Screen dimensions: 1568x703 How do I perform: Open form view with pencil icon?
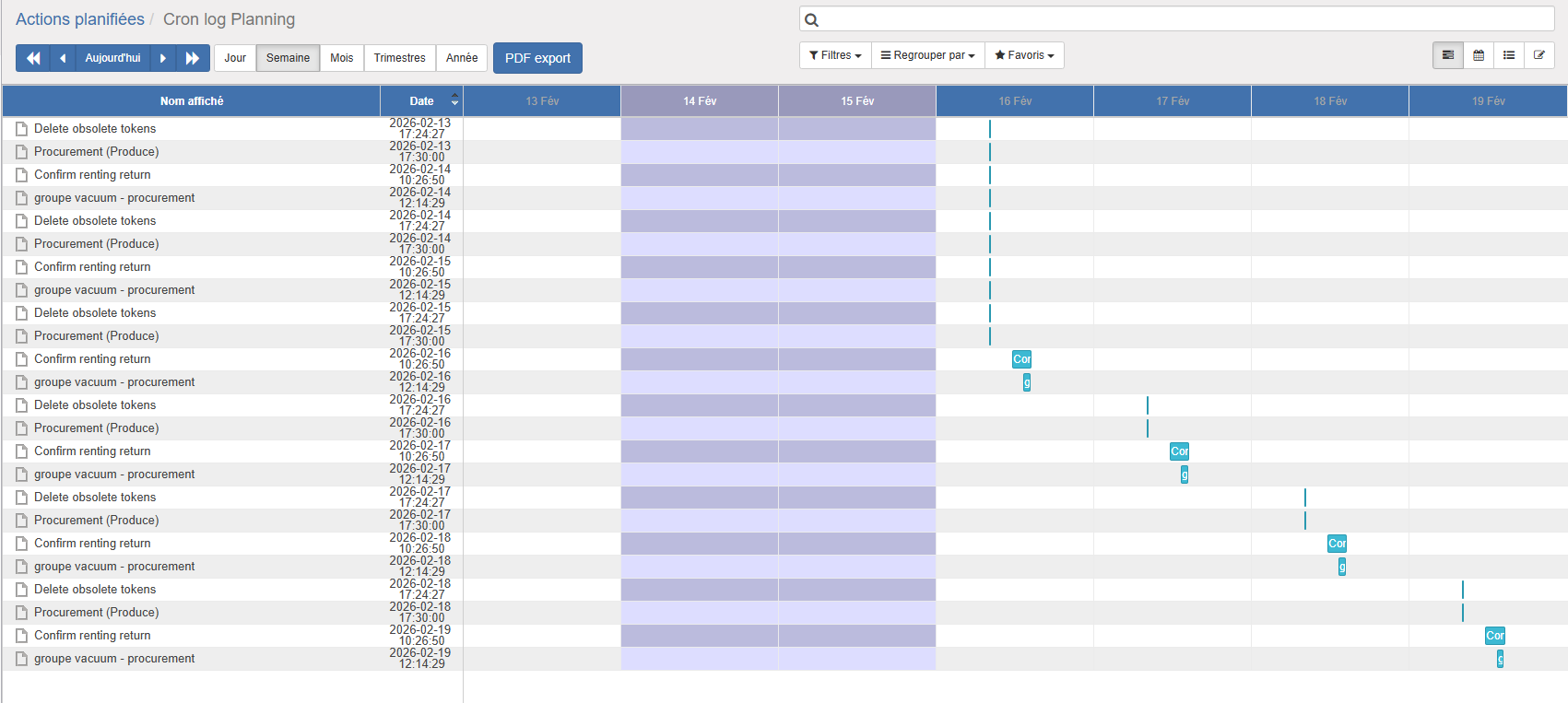pyautogui.click(x=1539, y=55)
